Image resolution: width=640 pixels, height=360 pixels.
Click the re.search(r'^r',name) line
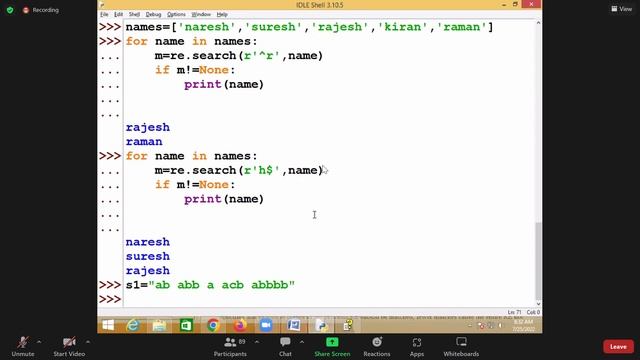tap(239, 56)
